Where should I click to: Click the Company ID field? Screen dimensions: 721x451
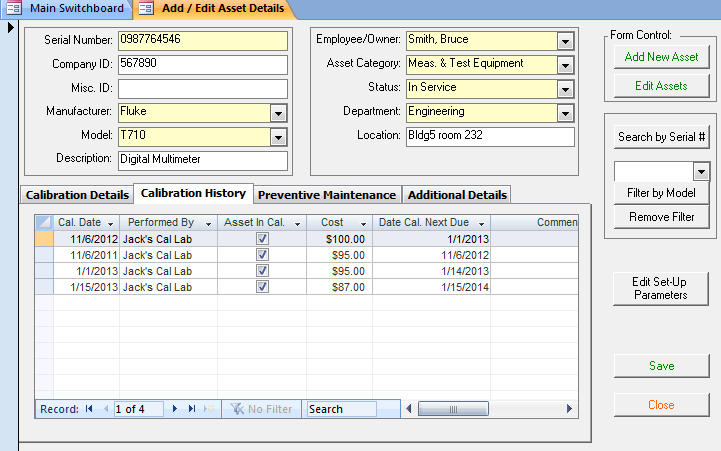click(x=203, y=65)
